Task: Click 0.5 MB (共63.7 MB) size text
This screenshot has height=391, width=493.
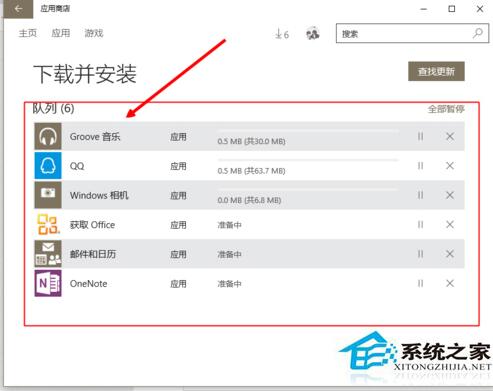Action: click(x=251, y=171)
